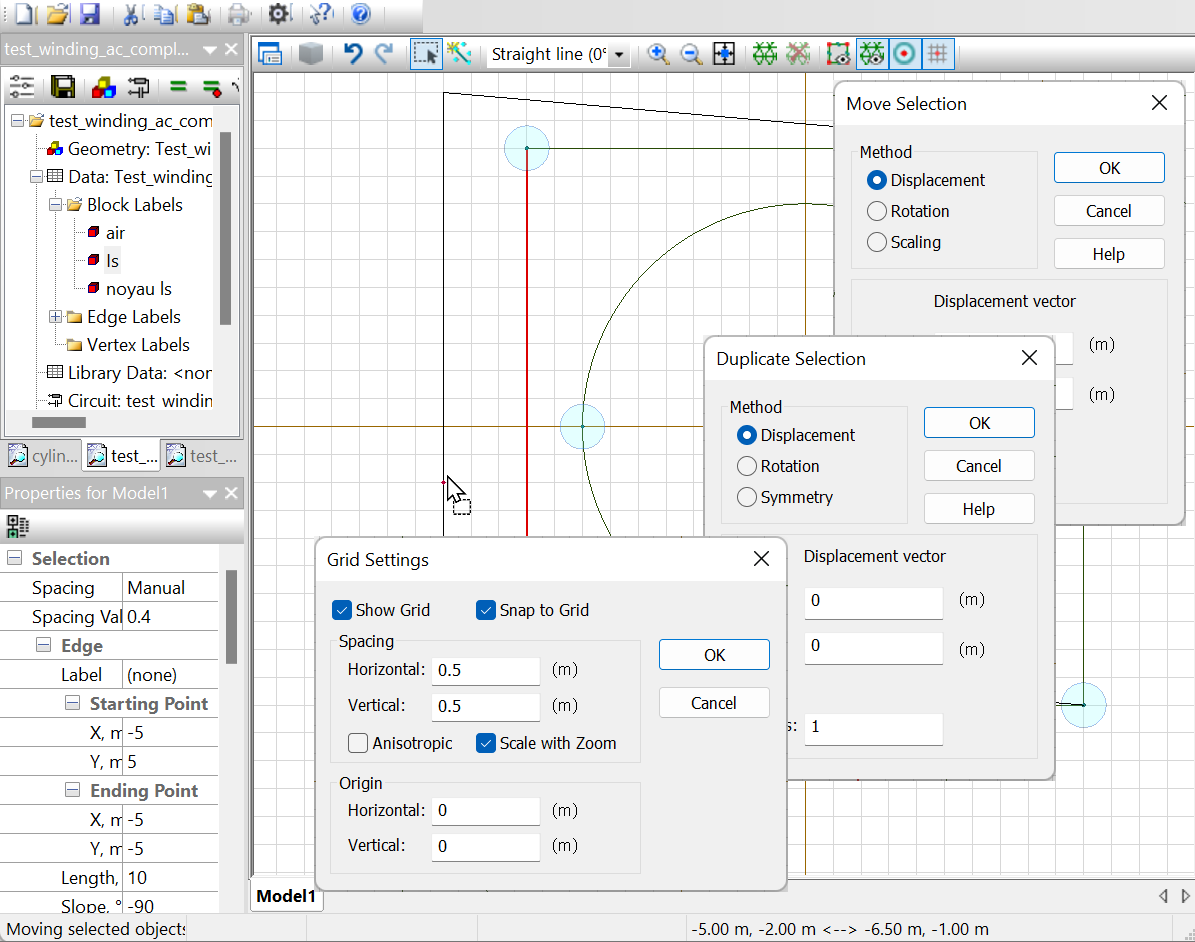Viewport: 1195px width, 942px height.
Task: Click the Cut scissors icon
Action: pos(131,14)
